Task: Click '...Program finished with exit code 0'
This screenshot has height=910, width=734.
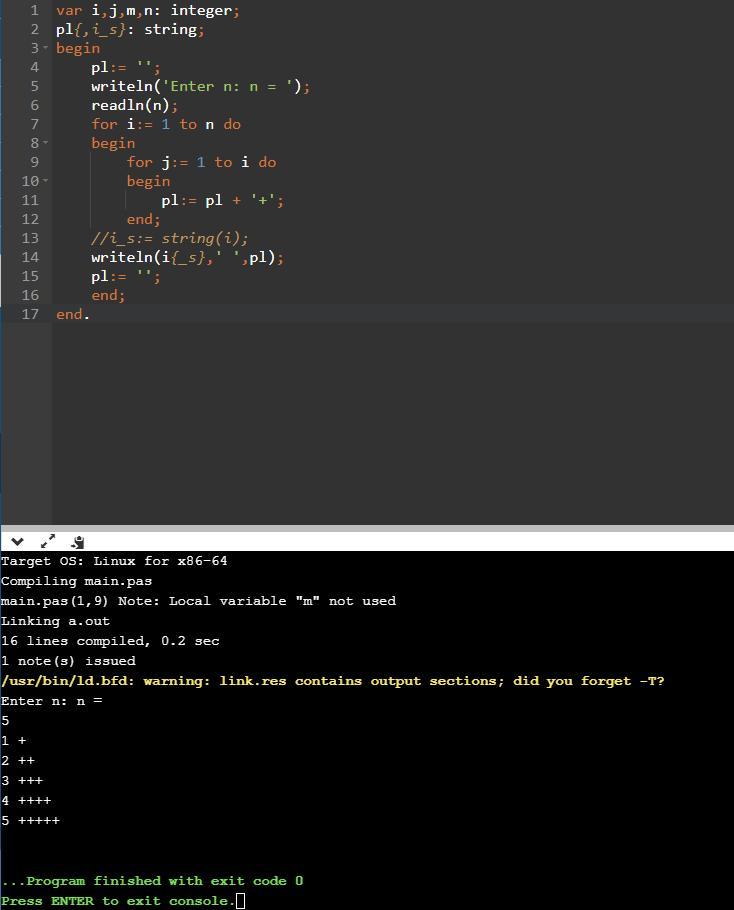Action: coord(152,881)
